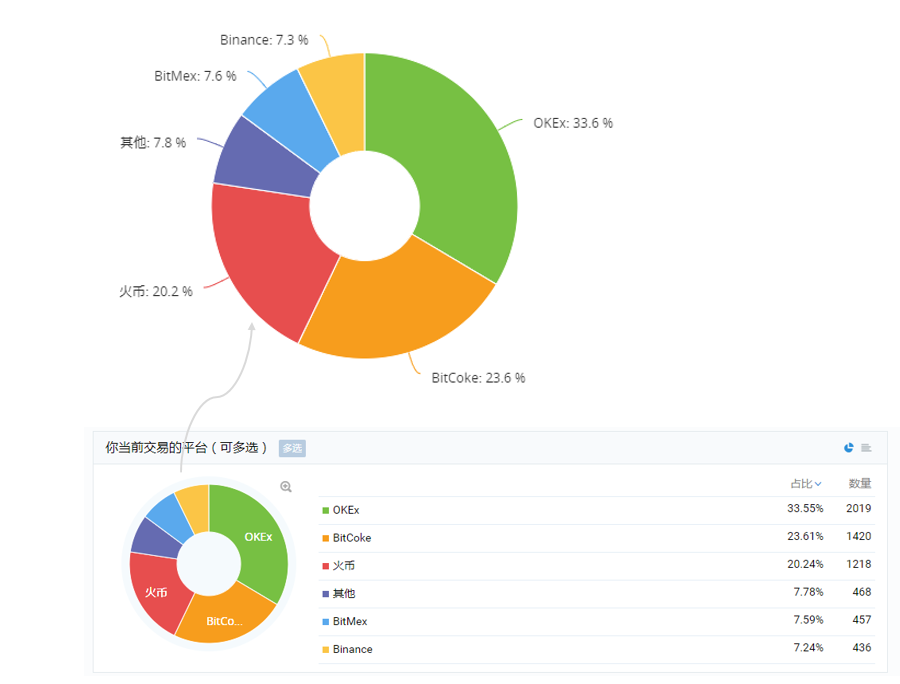The image size is (900, 684).
Task: Click the 7.78% percentage value
Action: tap(808, 592)
